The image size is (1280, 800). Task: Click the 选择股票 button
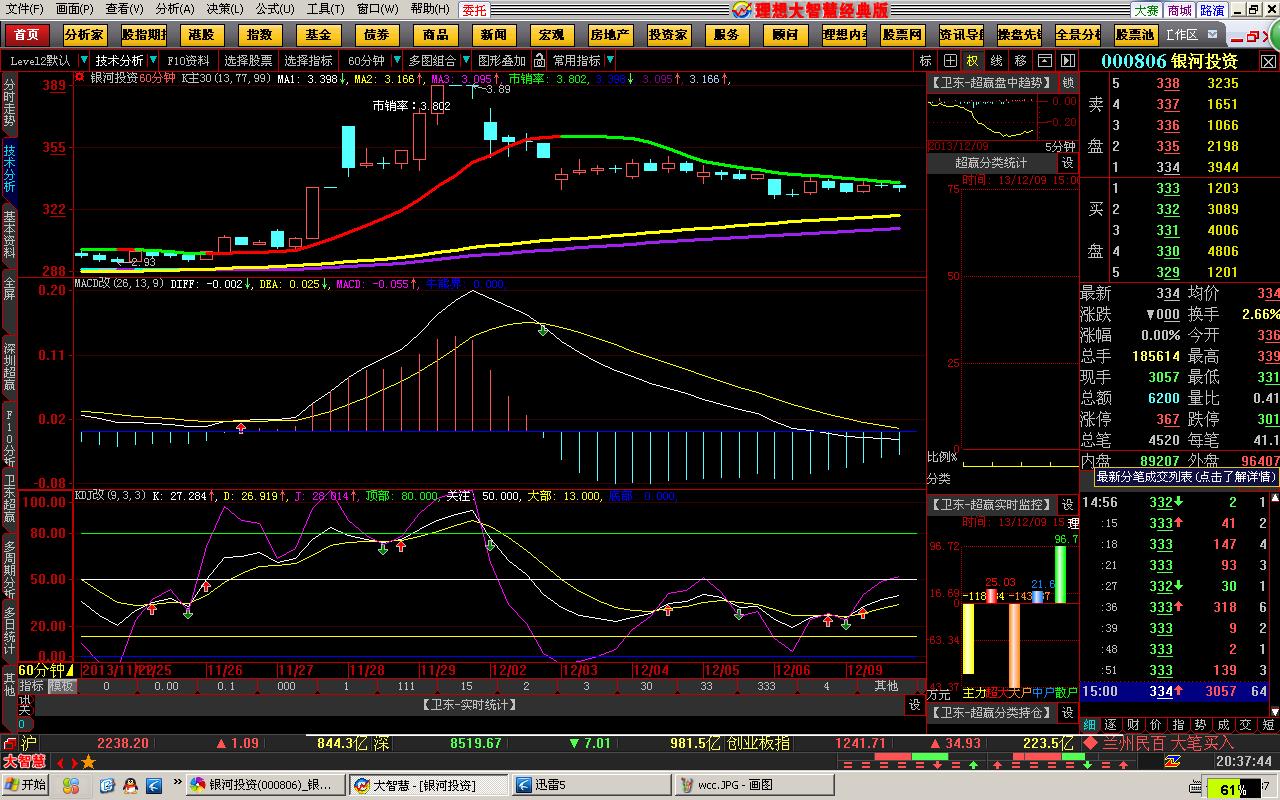tap(248, 60)
